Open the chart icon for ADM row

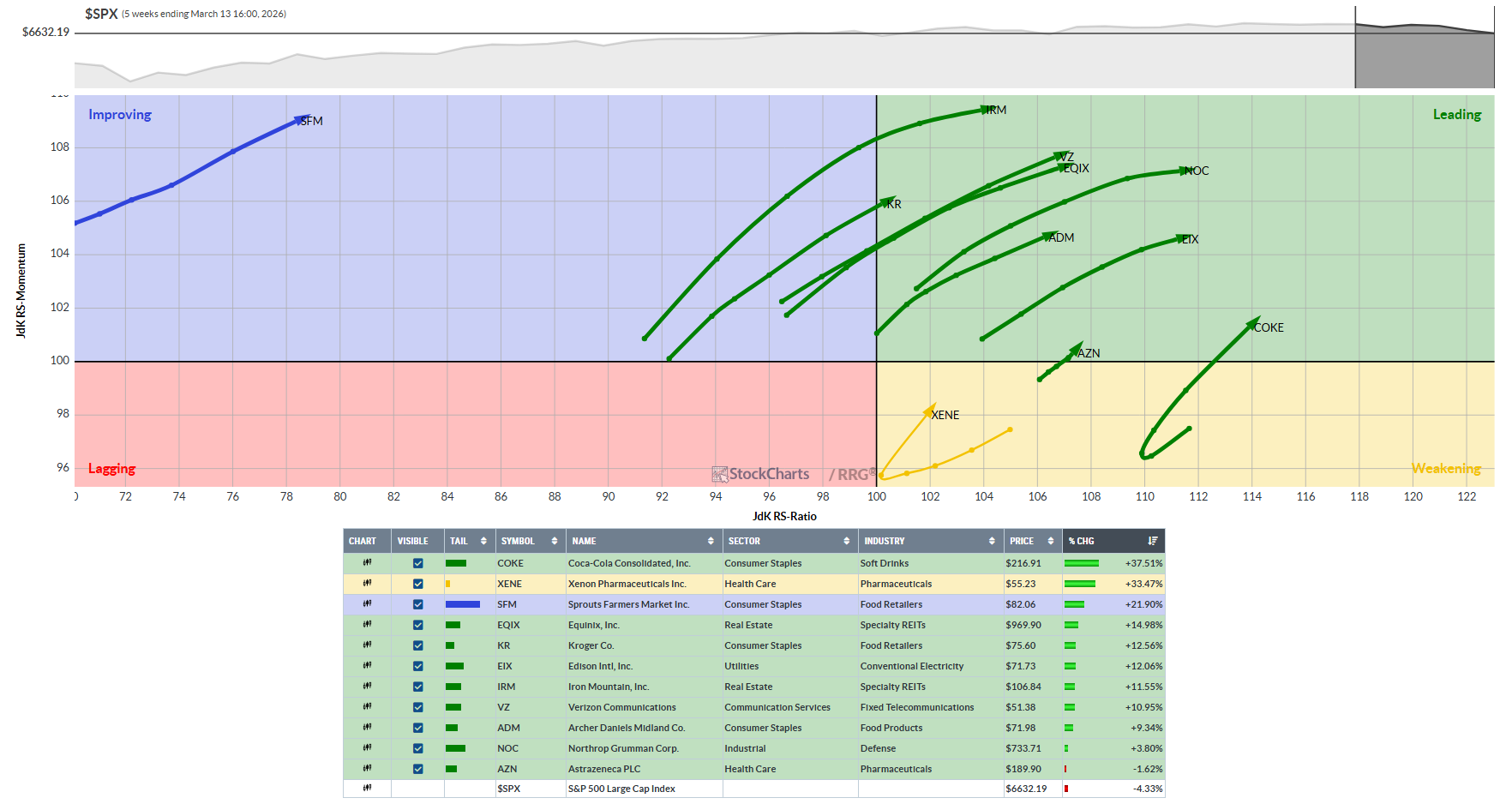tap(367, 728)
